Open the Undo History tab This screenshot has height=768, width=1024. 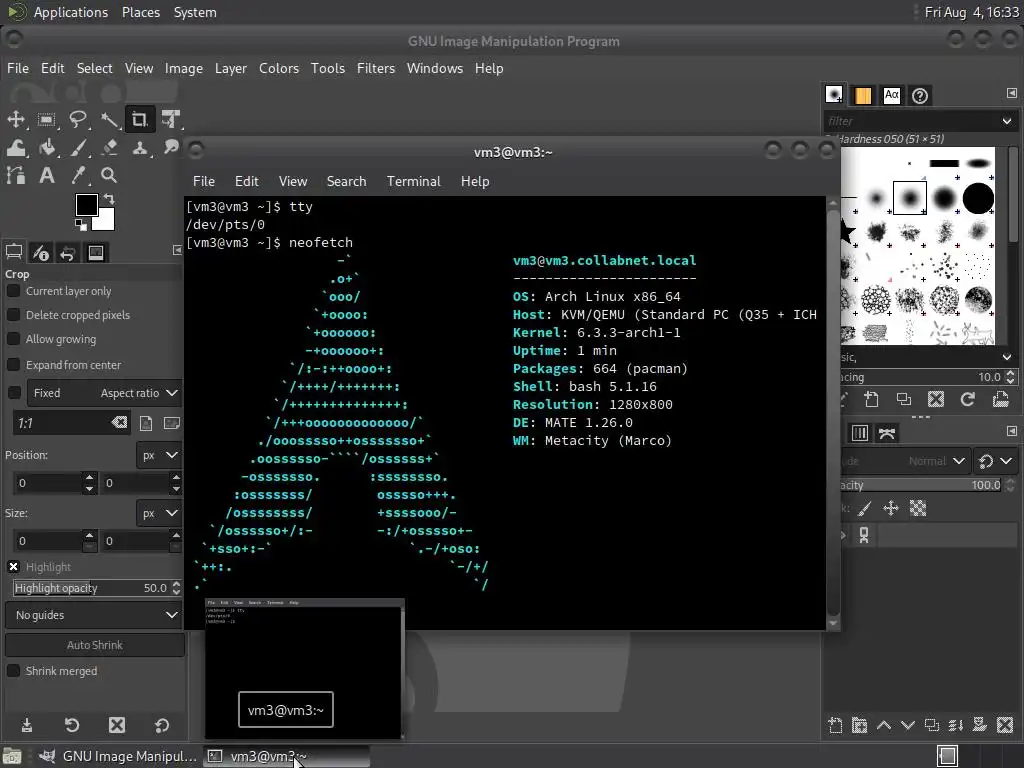click(68, 252)
